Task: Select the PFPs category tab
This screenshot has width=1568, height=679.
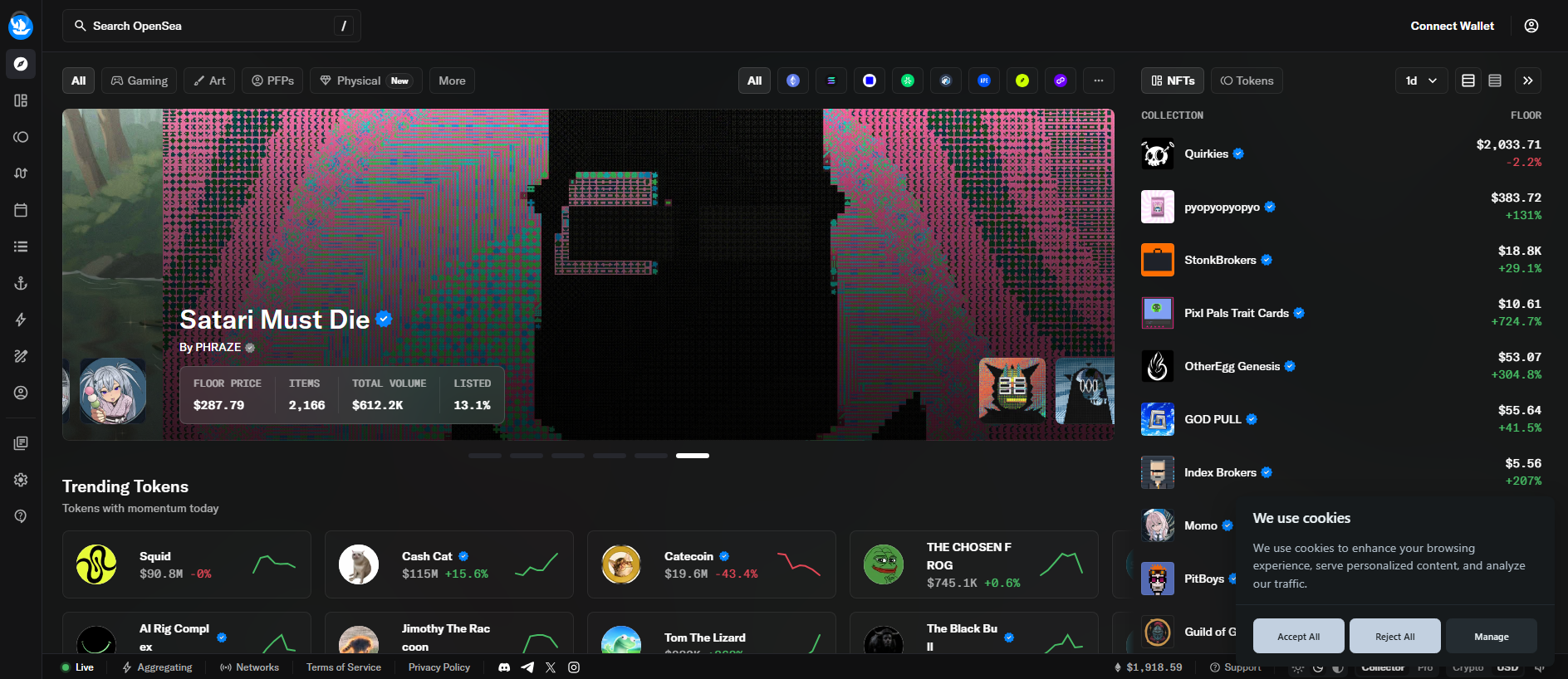Action: pos(272,81)
